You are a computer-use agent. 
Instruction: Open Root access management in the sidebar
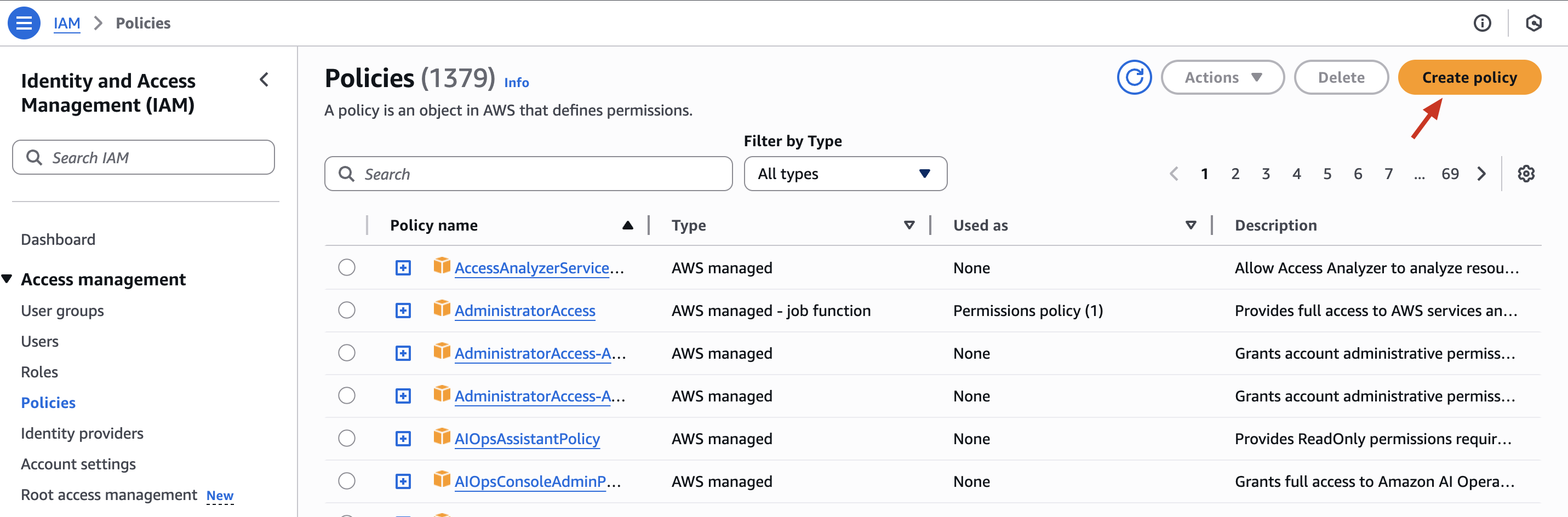(109, 495)
